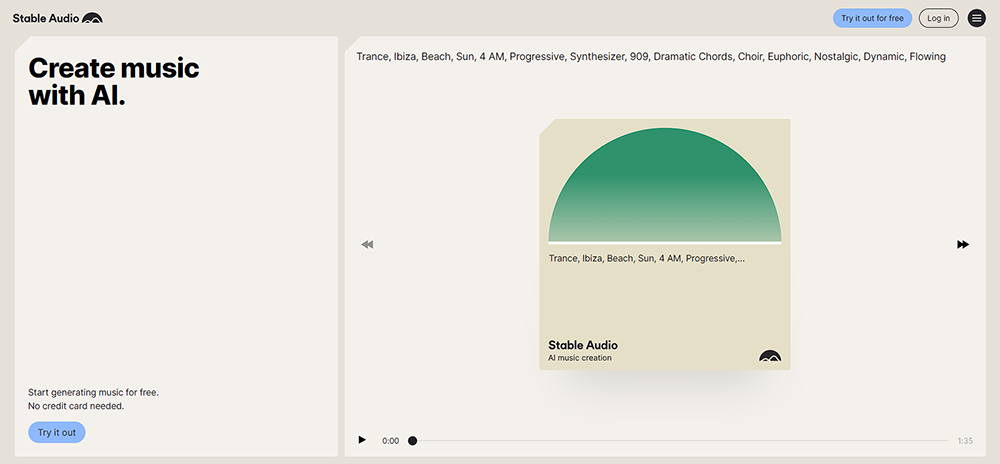
Task: Open the Log in page
Action: tap(938, 18)
